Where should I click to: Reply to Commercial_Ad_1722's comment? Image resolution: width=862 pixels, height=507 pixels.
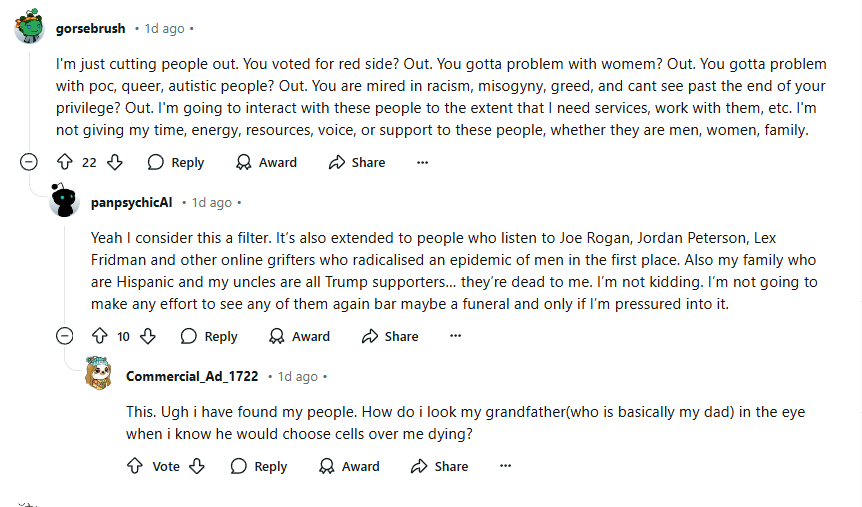click(x=259, y=466)
